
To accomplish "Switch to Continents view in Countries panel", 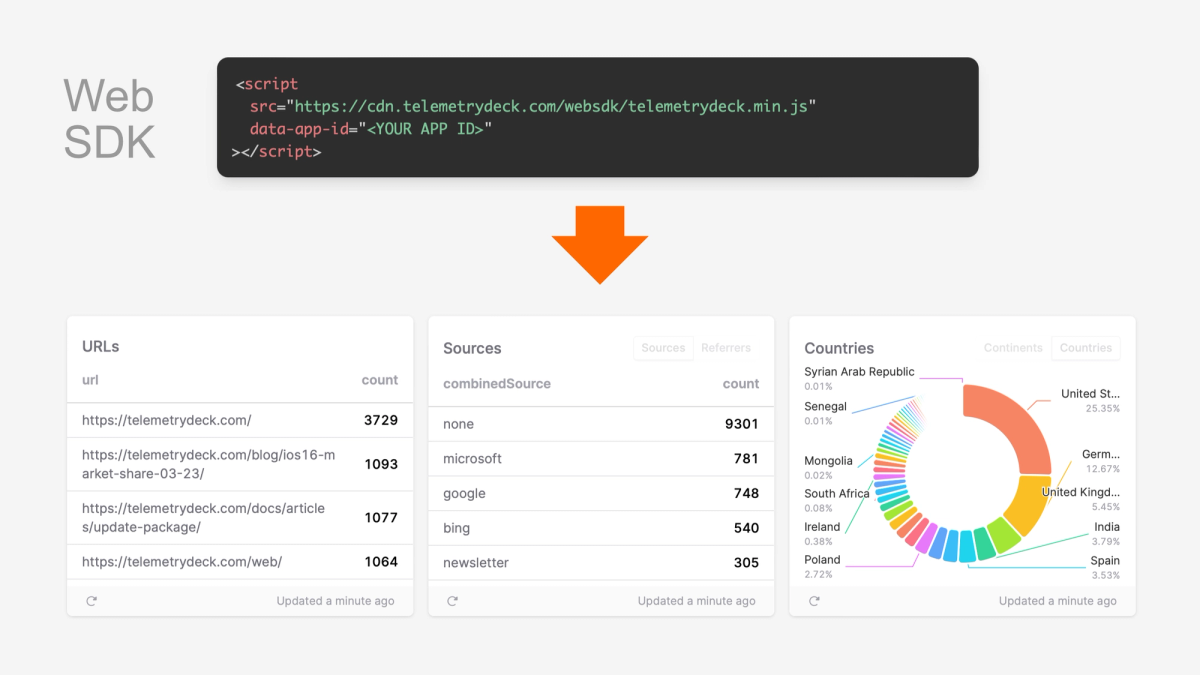I will (x=1013, y=348).
